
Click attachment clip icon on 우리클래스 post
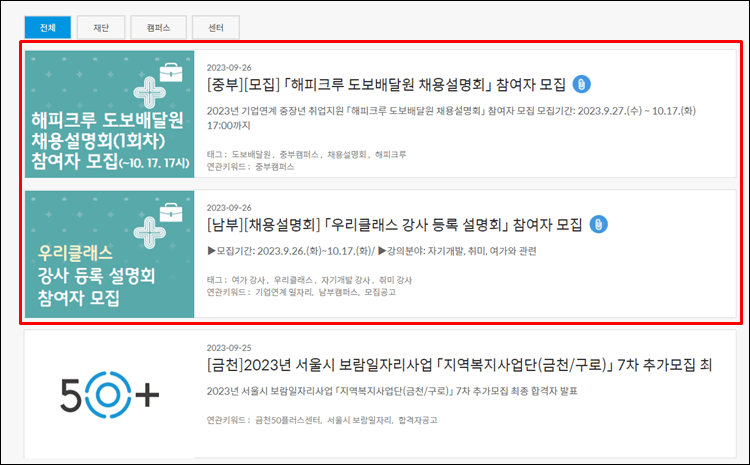(598, 224)
